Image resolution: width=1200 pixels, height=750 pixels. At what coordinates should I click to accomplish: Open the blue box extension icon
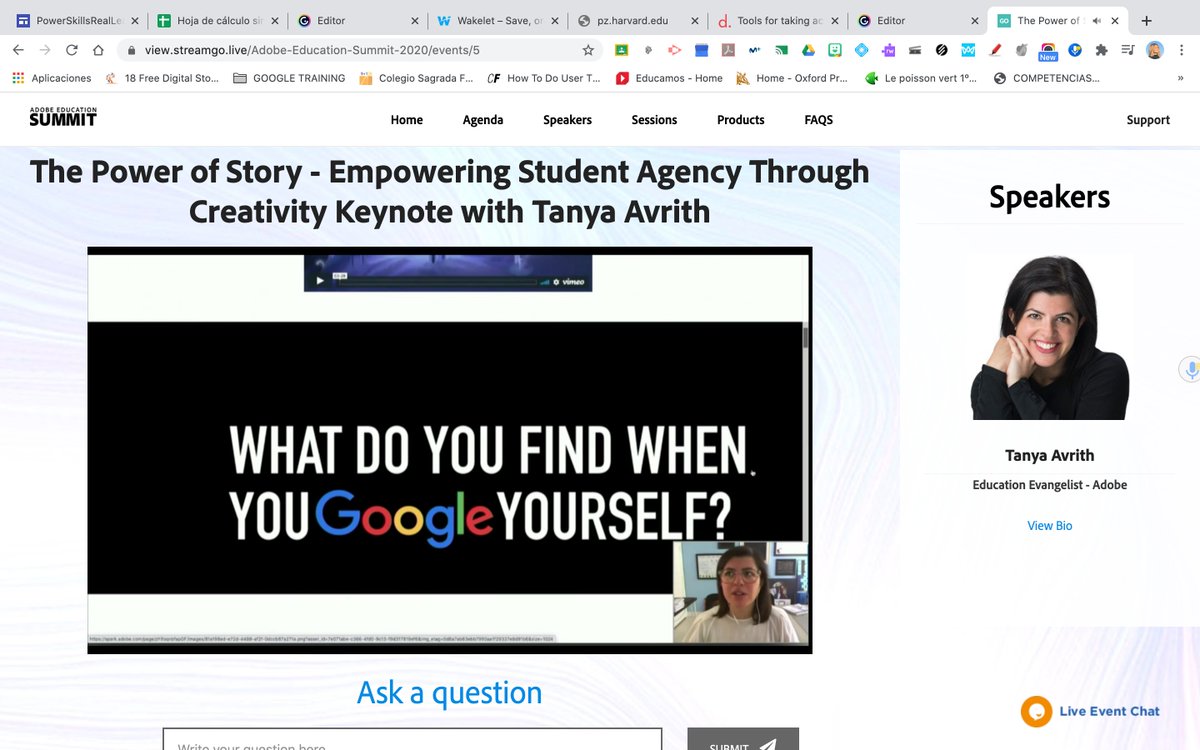coord(701,50)
